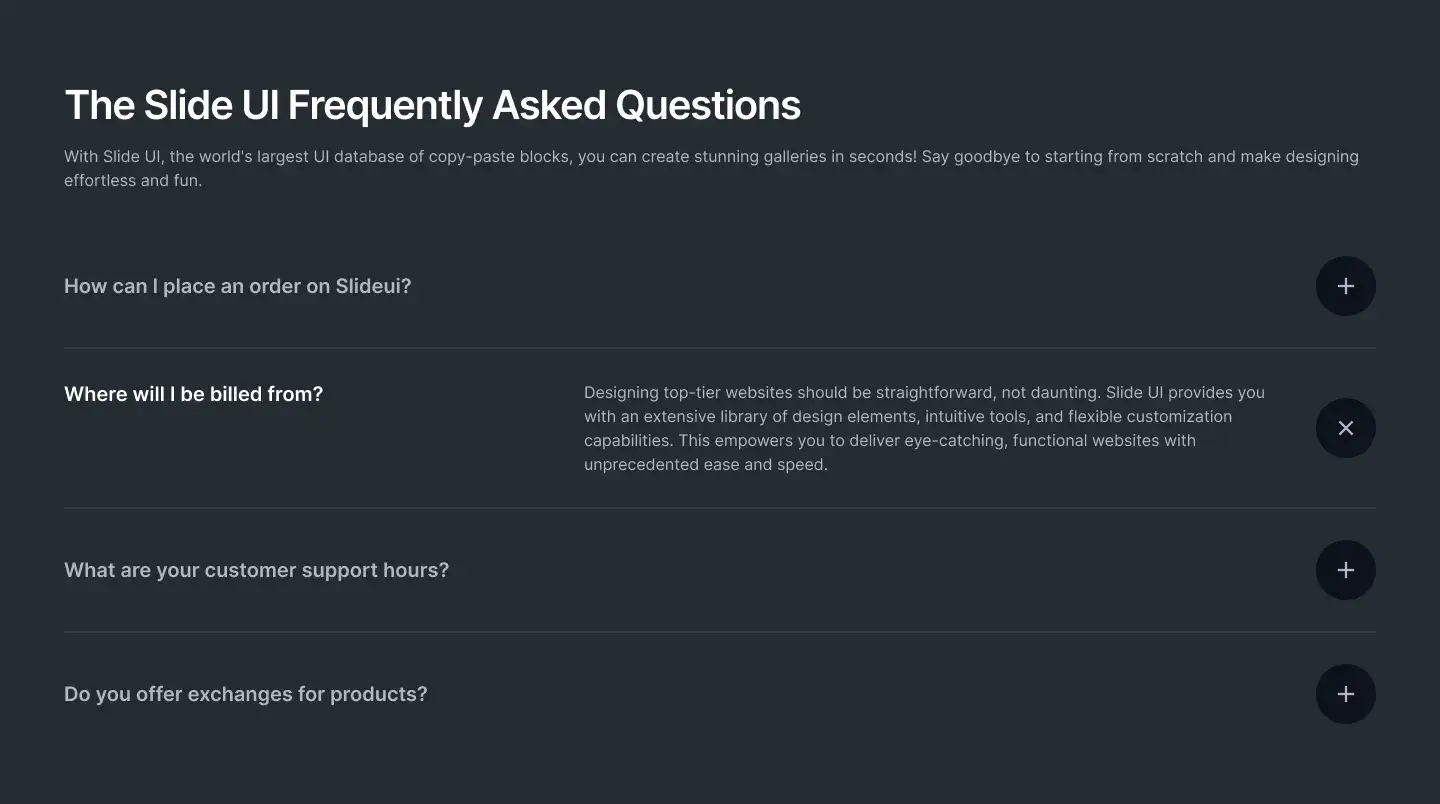Expand 'What are your customer support hours?'
The height and width of the screenshot is (804, 1440).
(x=256, y=570)
